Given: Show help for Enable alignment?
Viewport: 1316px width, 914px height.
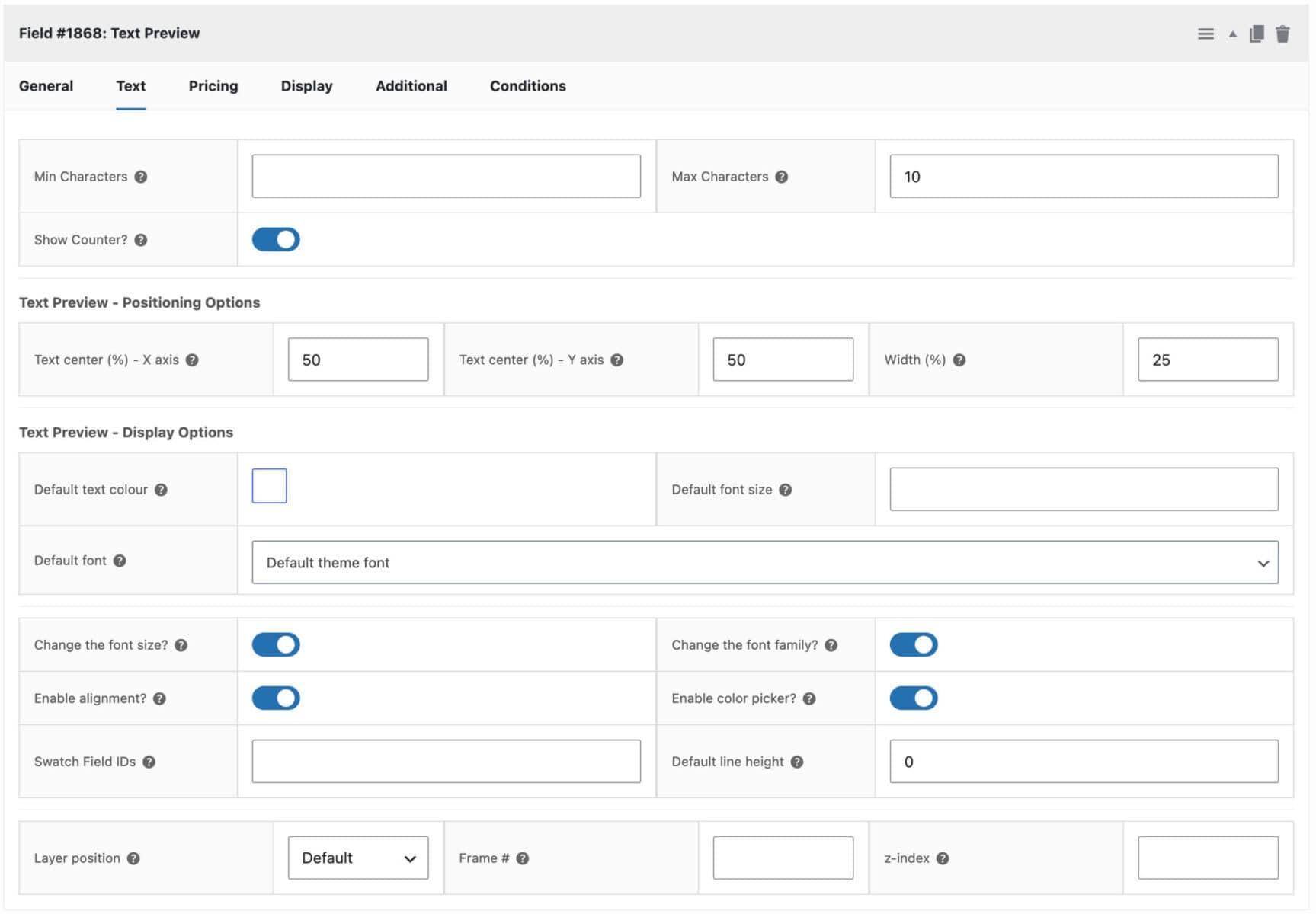Looking at the screenshot, I should point(159,698).
